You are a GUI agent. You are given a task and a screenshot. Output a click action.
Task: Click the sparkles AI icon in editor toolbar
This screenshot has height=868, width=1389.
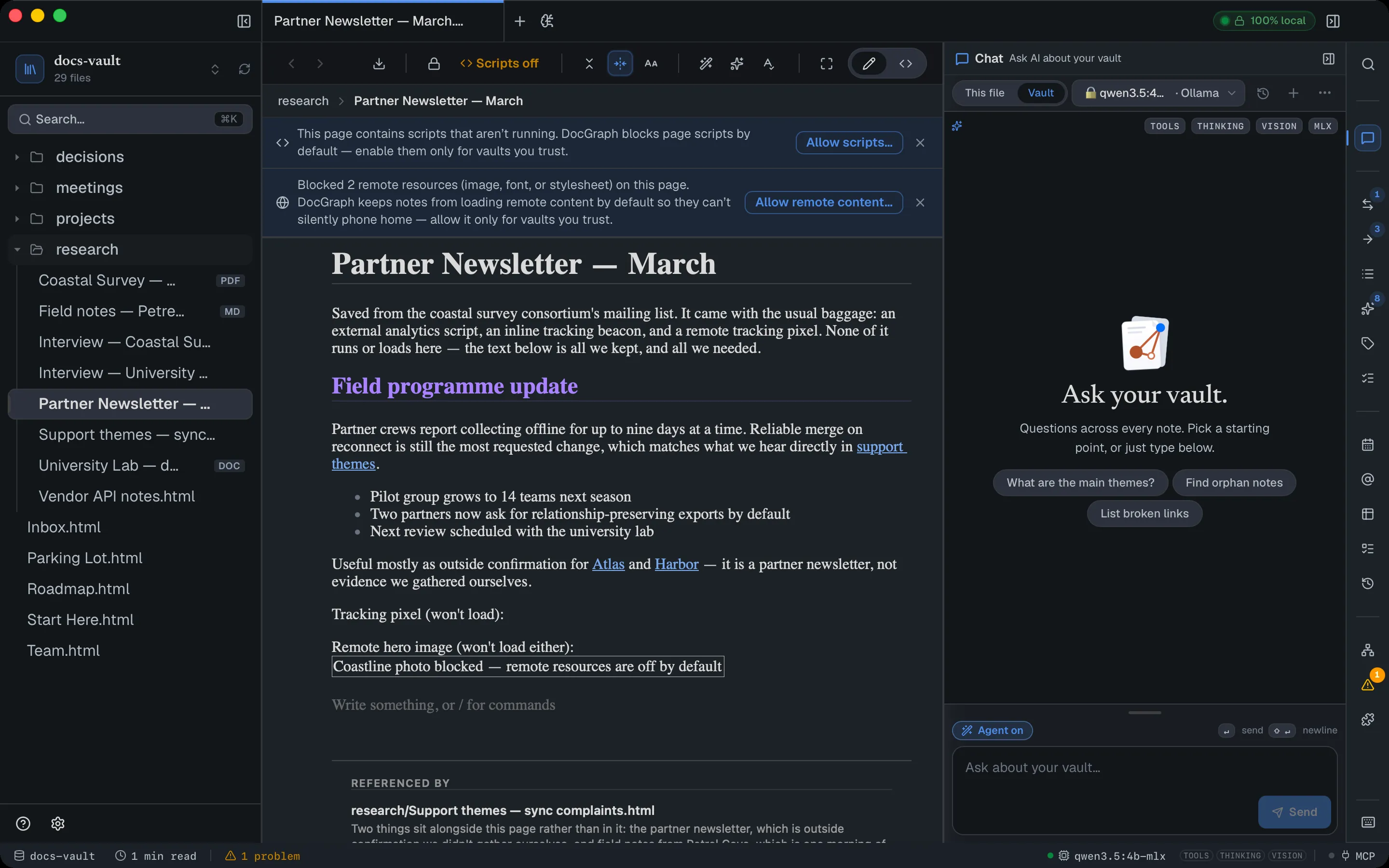(737, 63)
